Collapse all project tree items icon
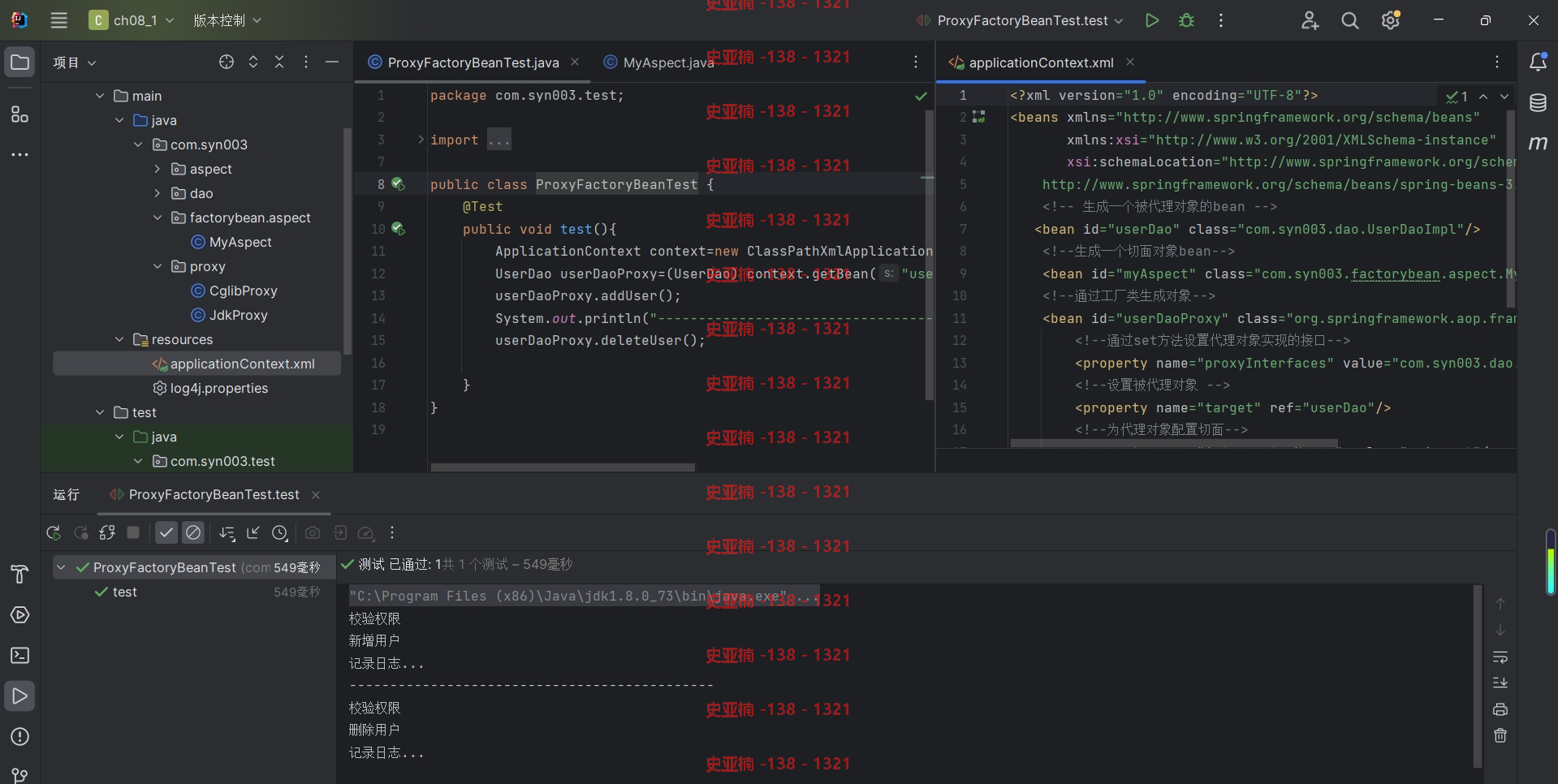Image resolution: width=1558 pixels, height=784 pixels. click(x=279, y=62)
